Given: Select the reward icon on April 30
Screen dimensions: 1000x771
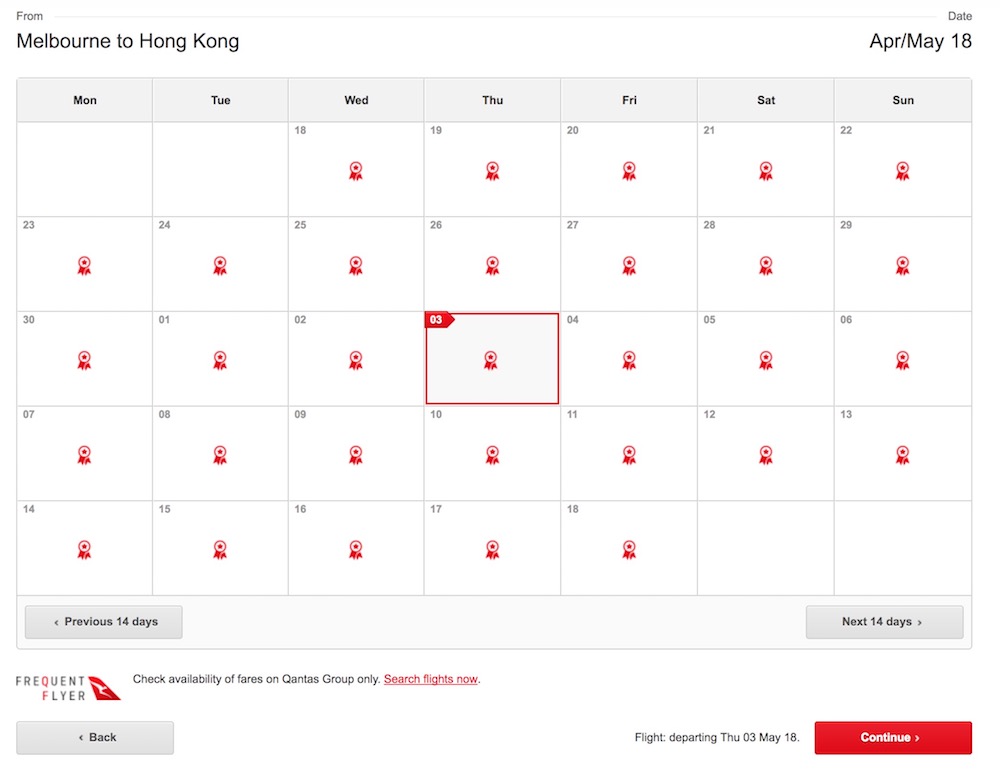Looking at the screenshot, I should pos(84,360).
